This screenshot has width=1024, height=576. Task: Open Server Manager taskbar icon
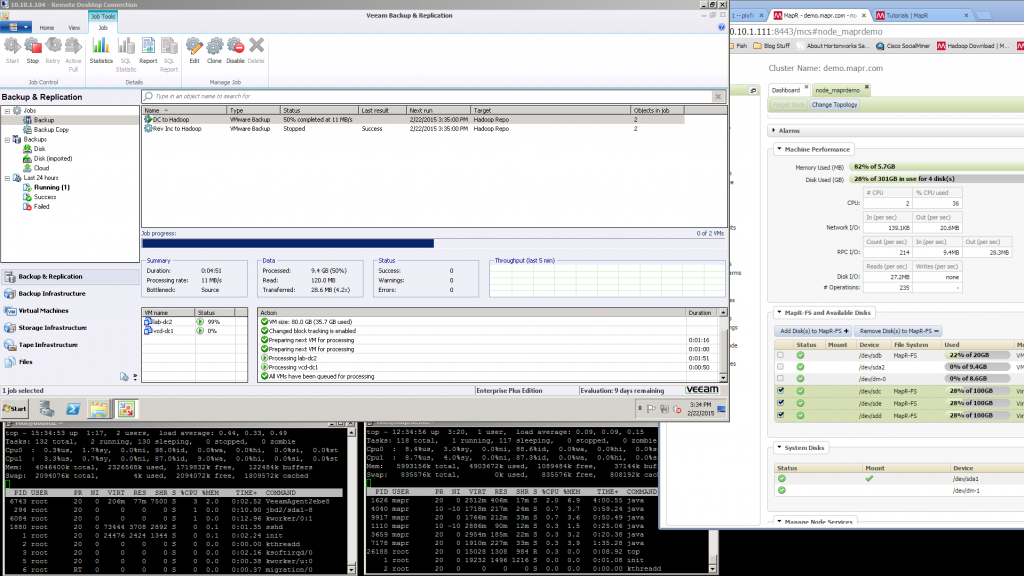point(46,409)
